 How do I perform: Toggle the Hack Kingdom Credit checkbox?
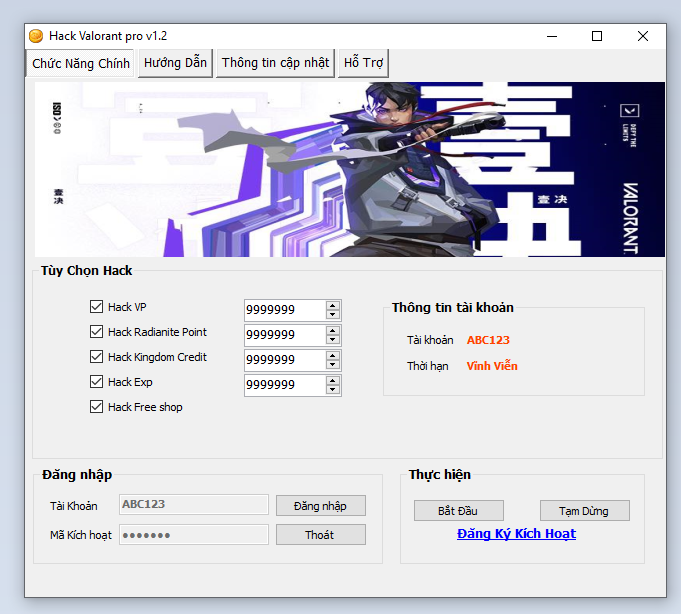click(x=97, y=357)
